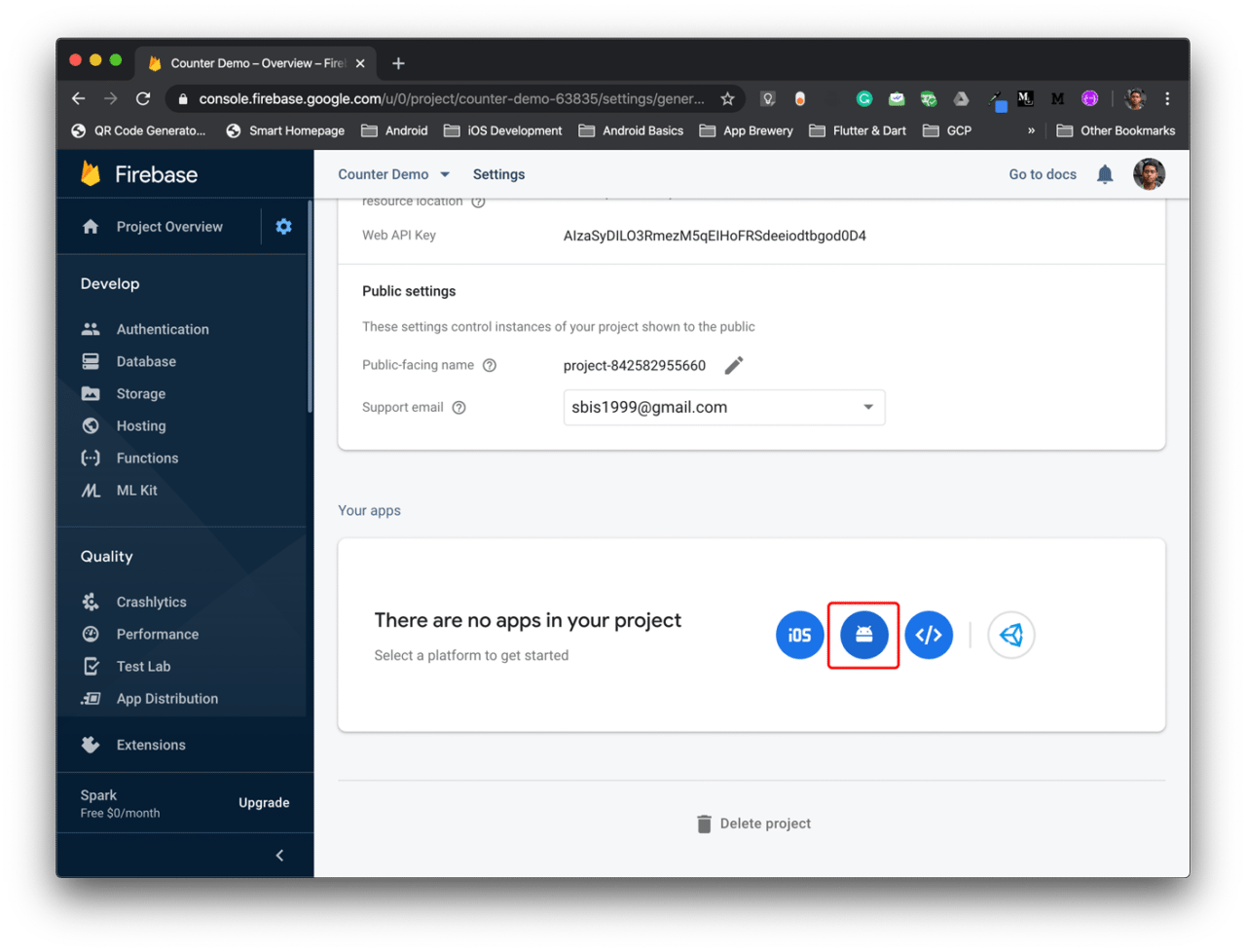Open Authentication in the sidebar
This screenshot has width=1246, height=952.
163,329
